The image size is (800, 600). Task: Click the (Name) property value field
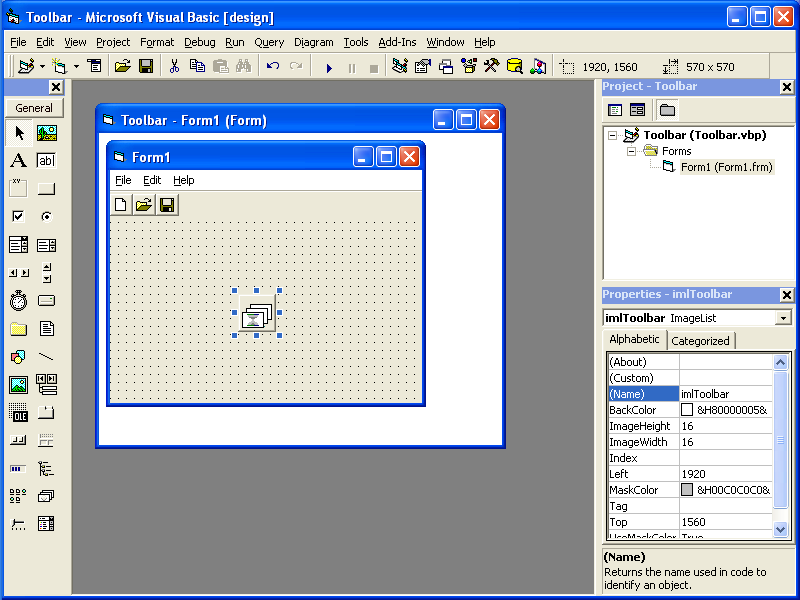tap(726, 394)
